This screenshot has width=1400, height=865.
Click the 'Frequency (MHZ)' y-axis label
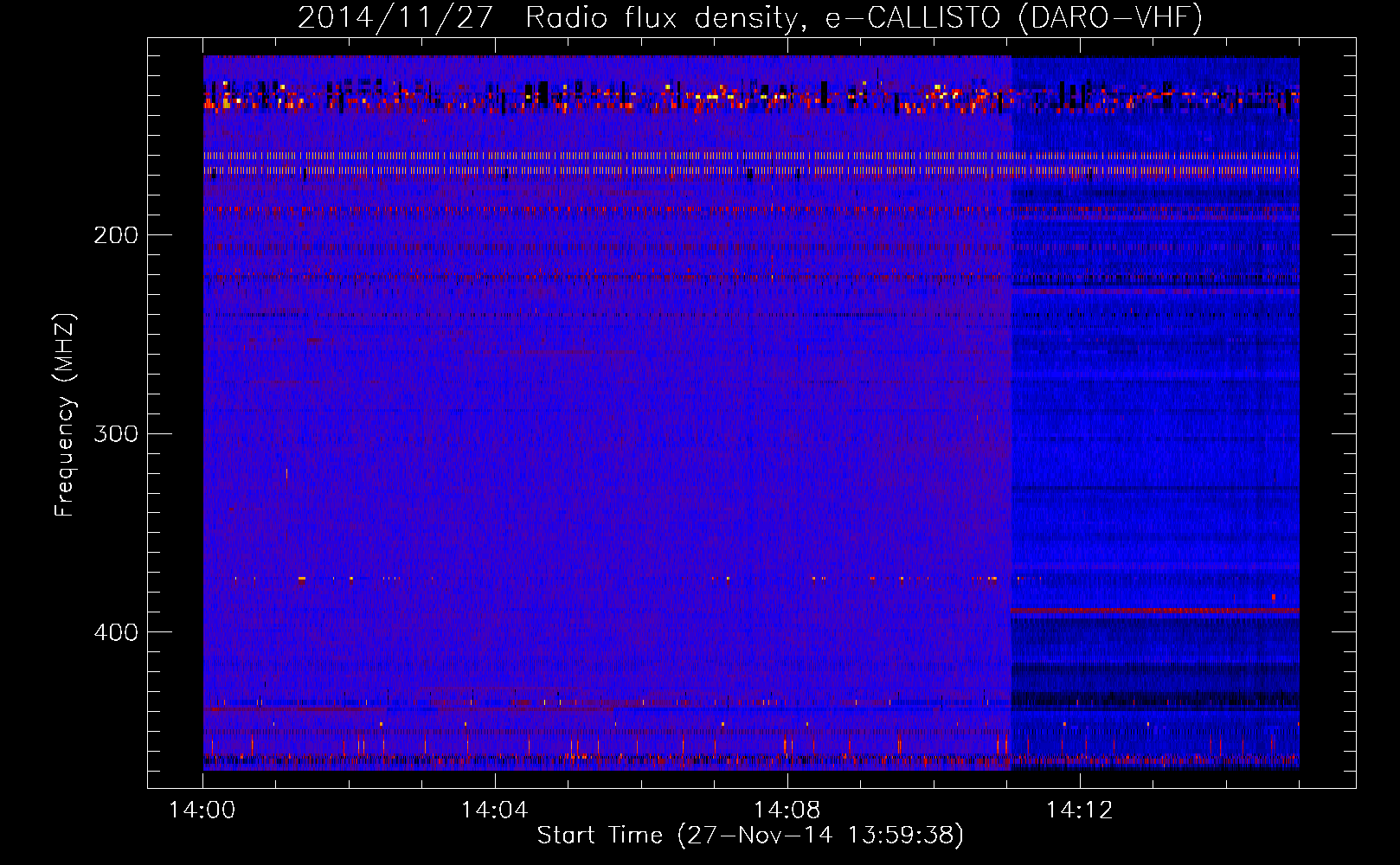65,415
